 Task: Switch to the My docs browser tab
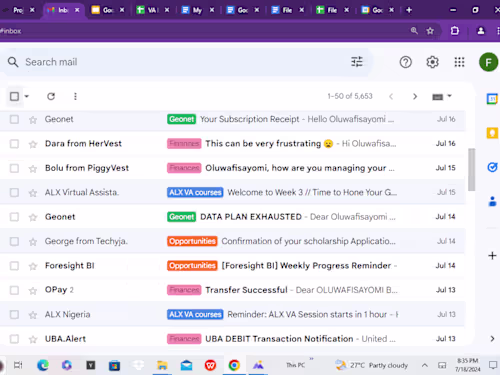[x=197, y=10]
